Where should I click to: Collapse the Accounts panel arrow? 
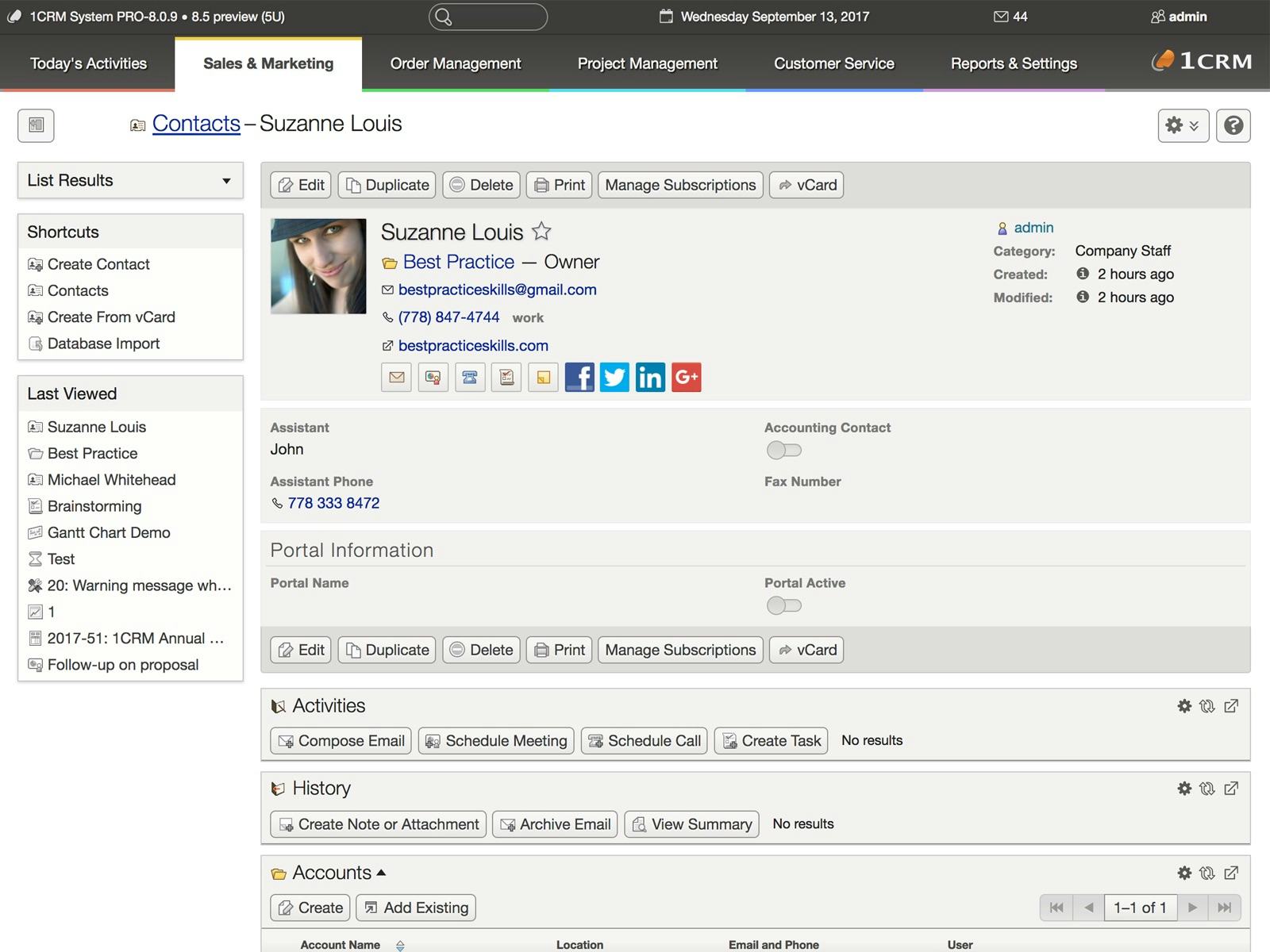tap(381, 873)
